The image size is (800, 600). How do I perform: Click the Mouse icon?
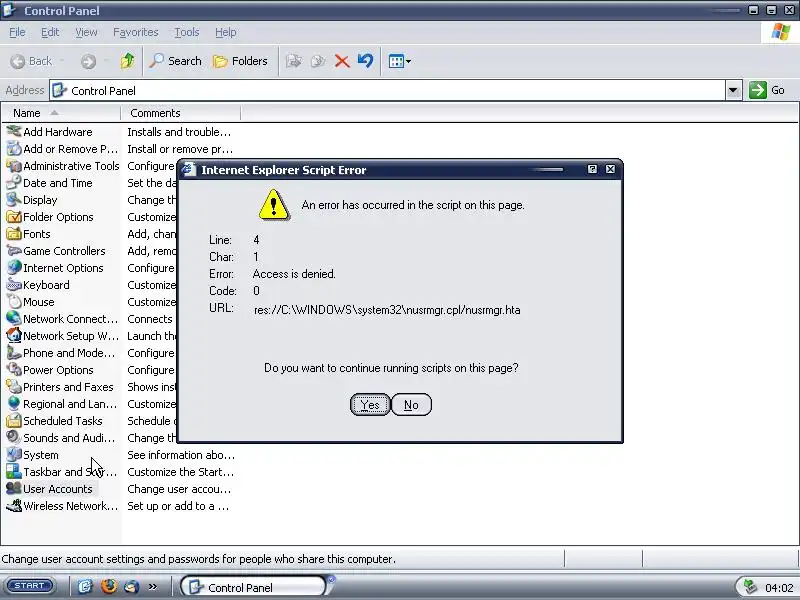pos(14,302)
